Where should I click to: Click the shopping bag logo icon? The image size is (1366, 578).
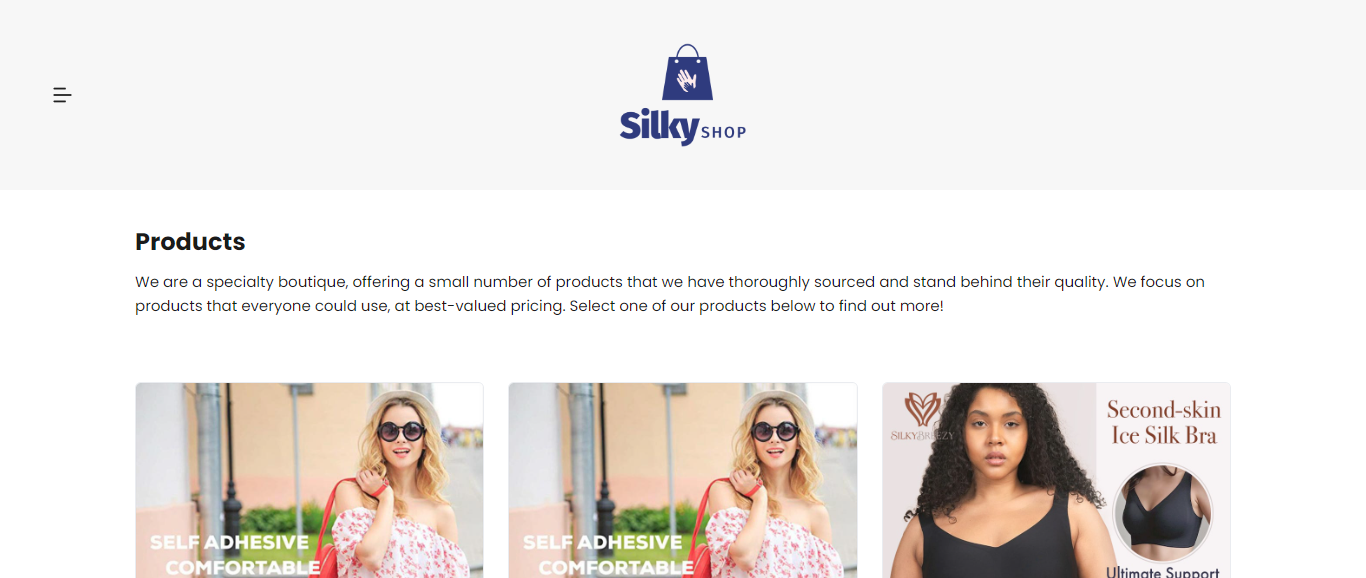(688, 72)
